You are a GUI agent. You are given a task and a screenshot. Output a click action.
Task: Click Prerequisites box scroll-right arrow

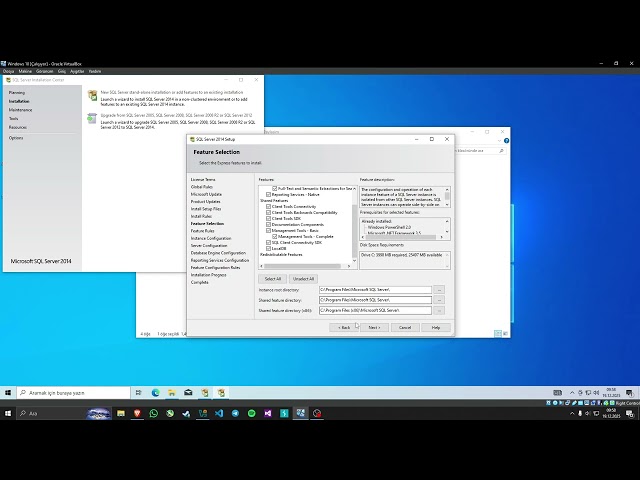442,237
